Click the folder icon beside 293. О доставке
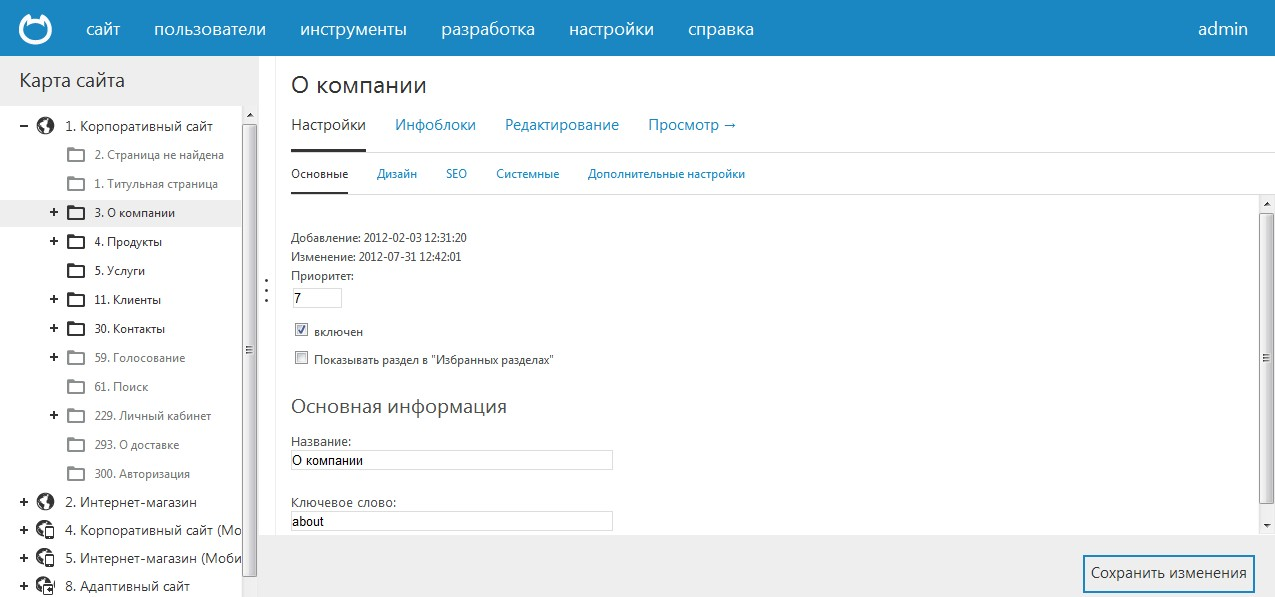The image size is (1275, 597). click(x=78, y=444)
